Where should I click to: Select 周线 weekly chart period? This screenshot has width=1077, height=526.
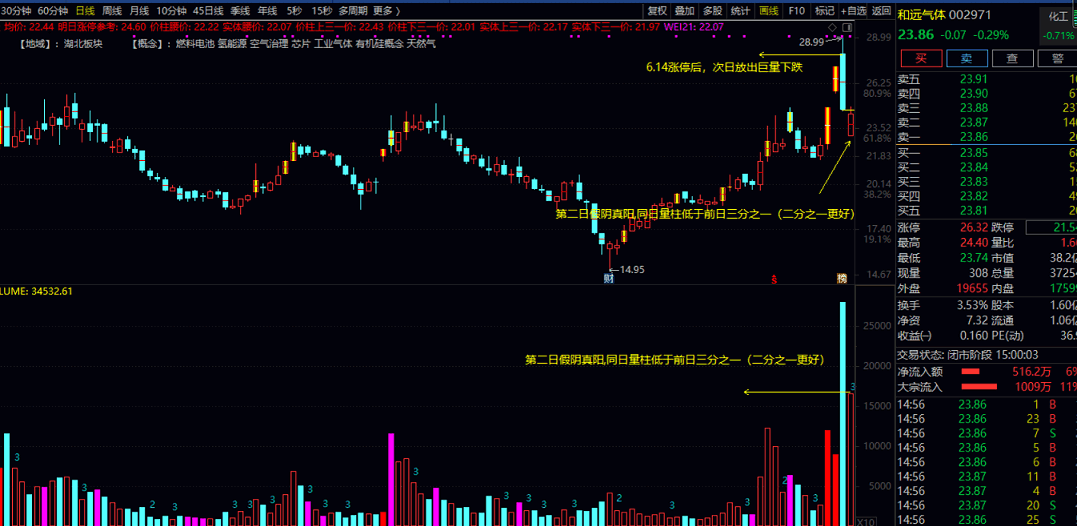(112, 10)
